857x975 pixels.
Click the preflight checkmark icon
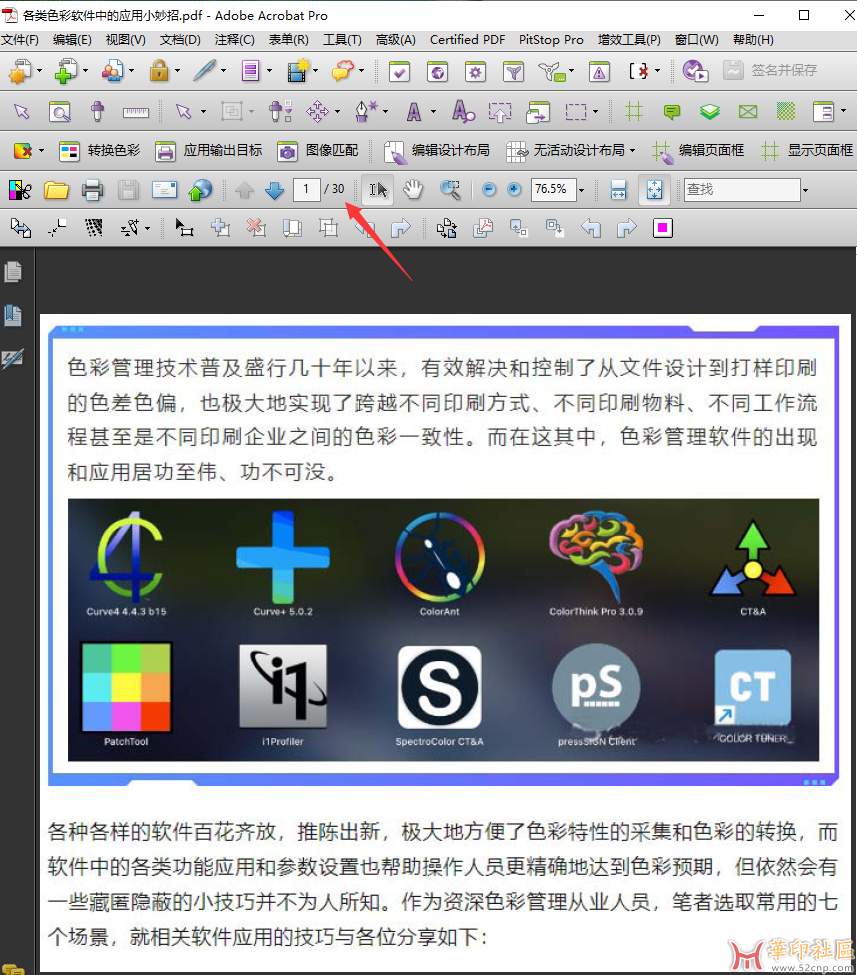click(399, 72)
